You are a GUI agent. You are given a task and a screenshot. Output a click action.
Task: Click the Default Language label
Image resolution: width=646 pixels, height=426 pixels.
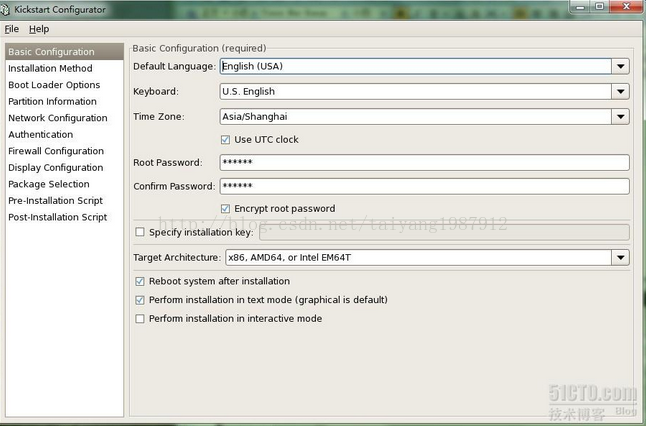[x=174, y=66]
